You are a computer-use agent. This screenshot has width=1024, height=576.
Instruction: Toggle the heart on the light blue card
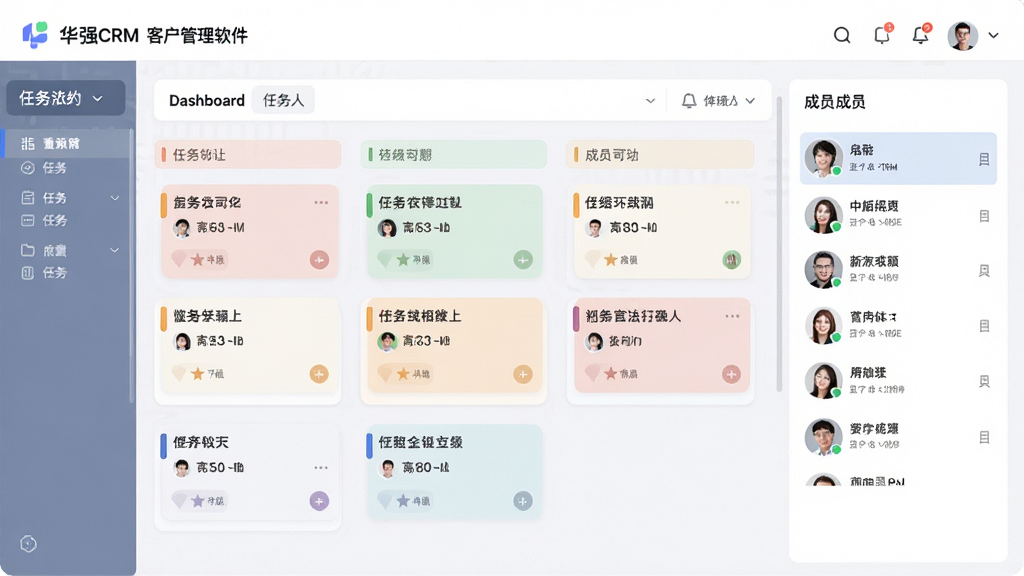[385, 501]
